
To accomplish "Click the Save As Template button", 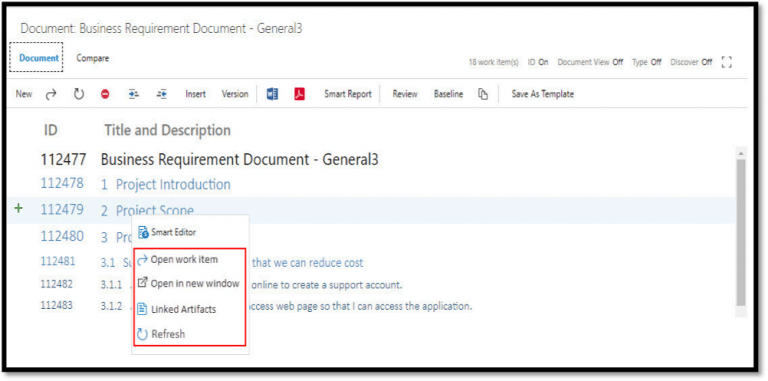I will pos(543,94).
